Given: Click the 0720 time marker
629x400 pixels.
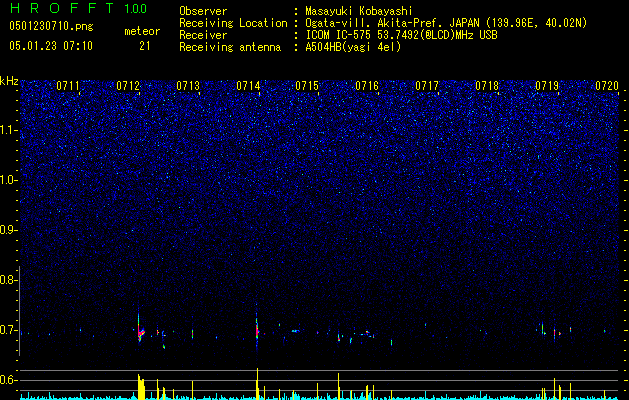Looking at the screenshot, I should (607, 85).
